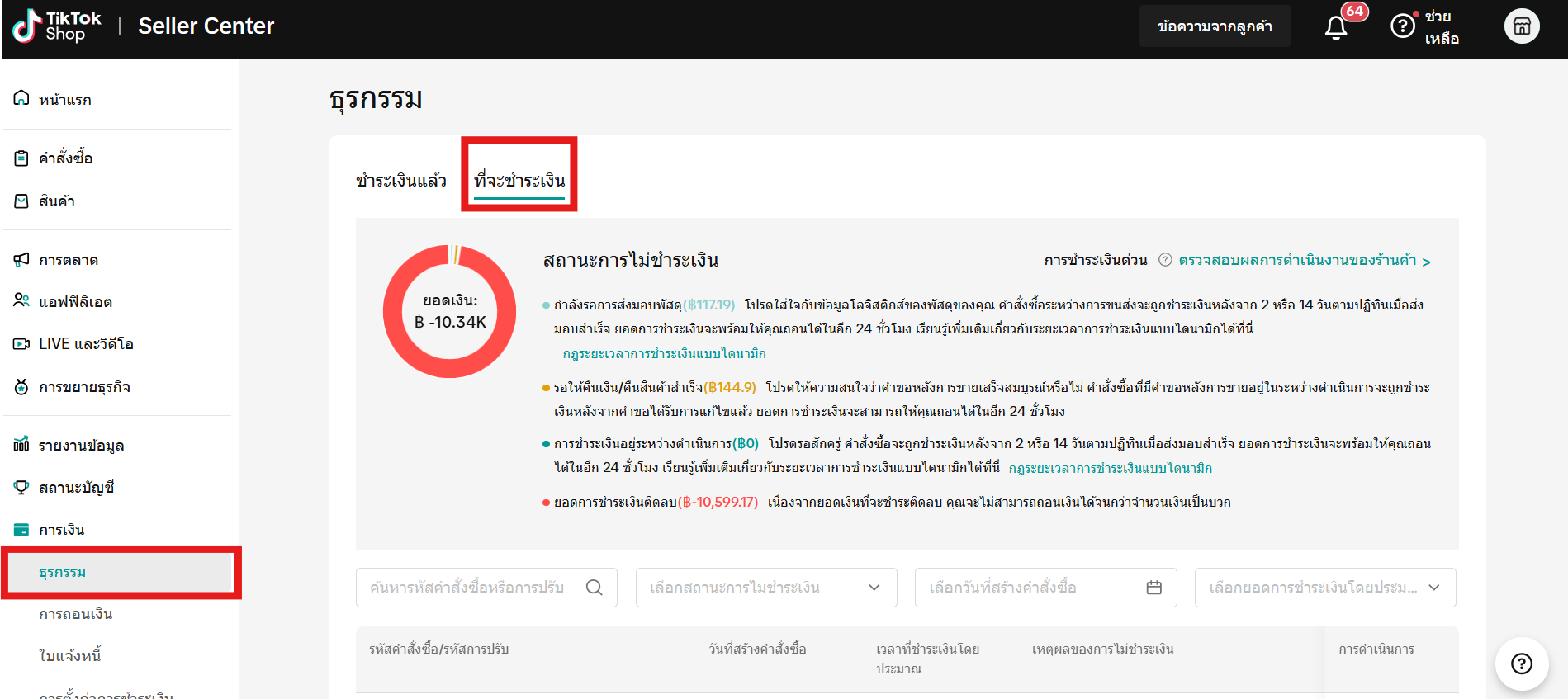
Task: Click the trophy icon beside สถานะบัญชี
Action: click(x=21, y=487)
